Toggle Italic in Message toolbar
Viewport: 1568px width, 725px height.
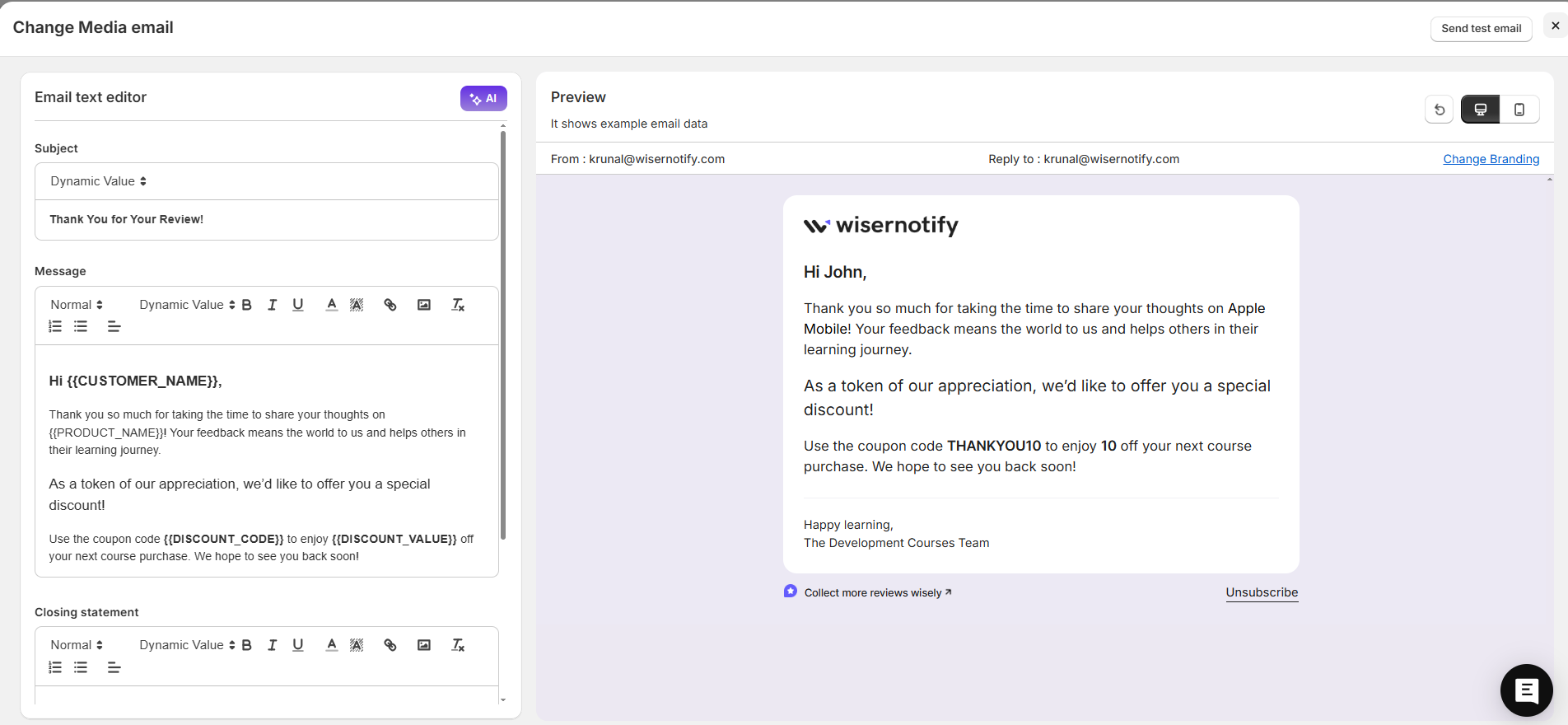pyautogui.click(x=272, y=305)
